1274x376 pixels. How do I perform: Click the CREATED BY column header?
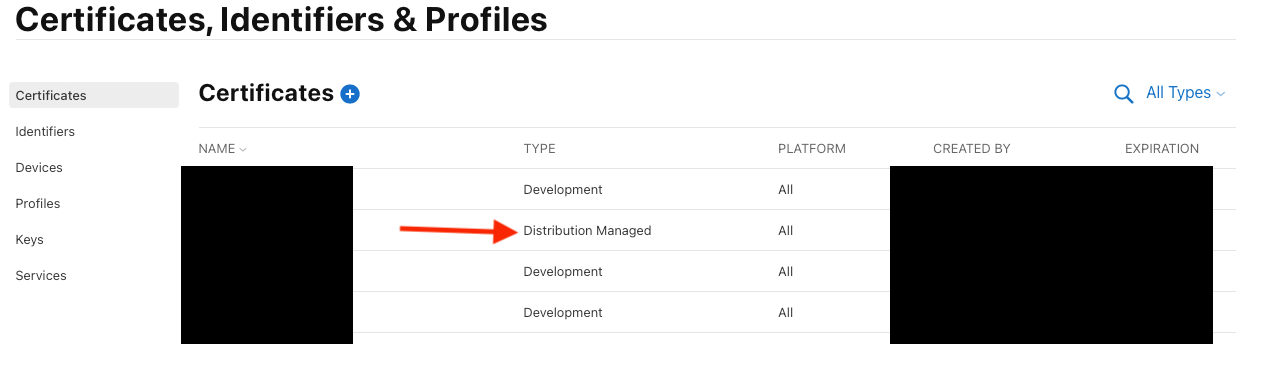(x=972, y=149)
